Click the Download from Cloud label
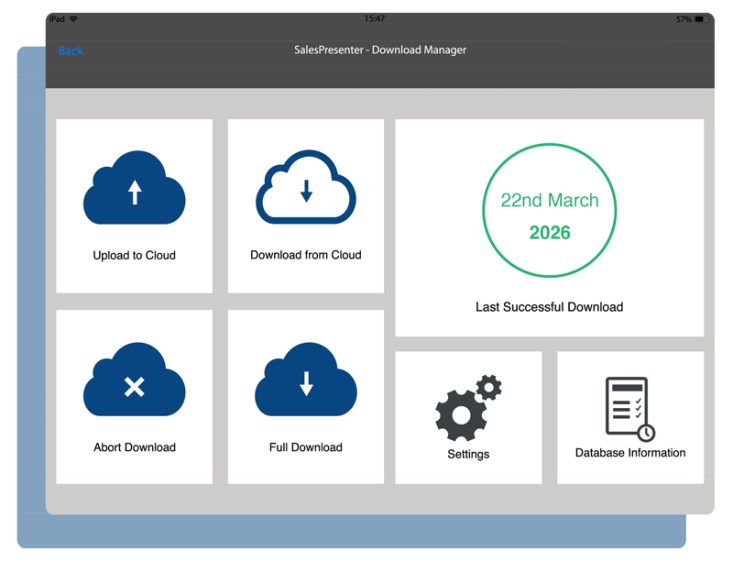This screenshot has width=733, height=562. point(306,255)
